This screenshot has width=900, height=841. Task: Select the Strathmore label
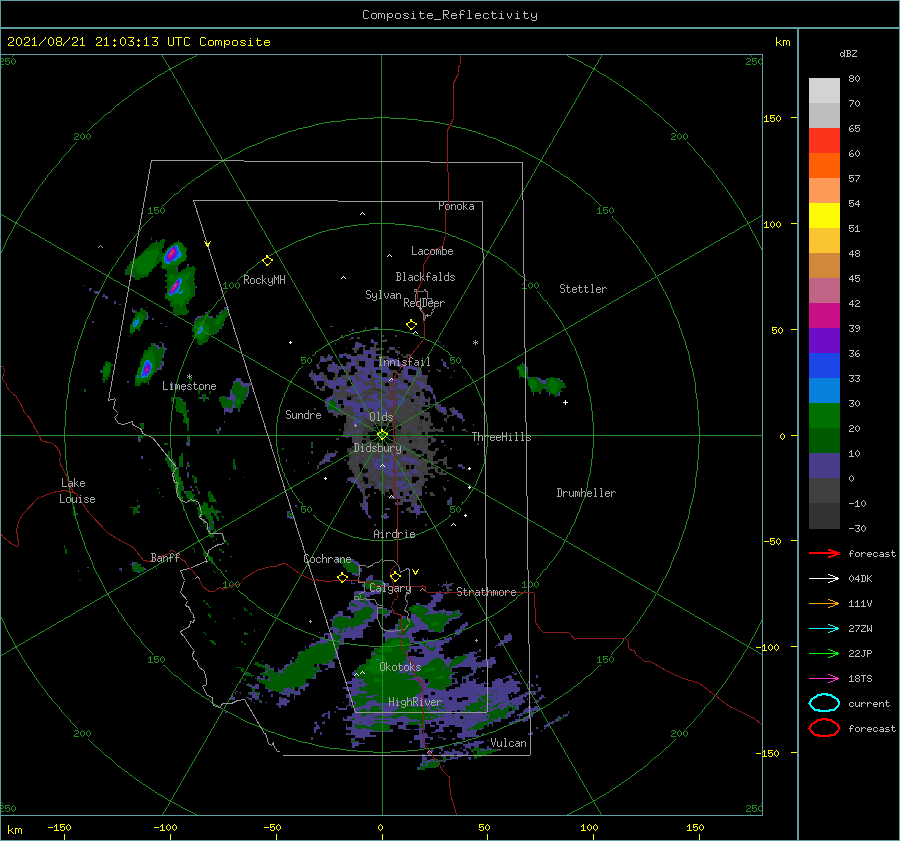(487, 592)
